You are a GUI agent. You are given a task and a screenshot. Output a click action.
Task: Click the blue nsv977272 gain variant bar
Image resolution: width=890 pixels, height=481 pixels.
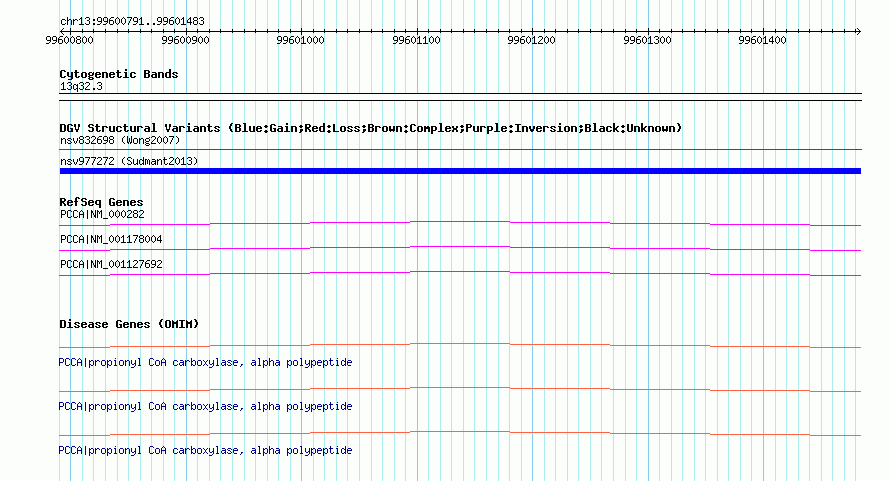[460, 171]
